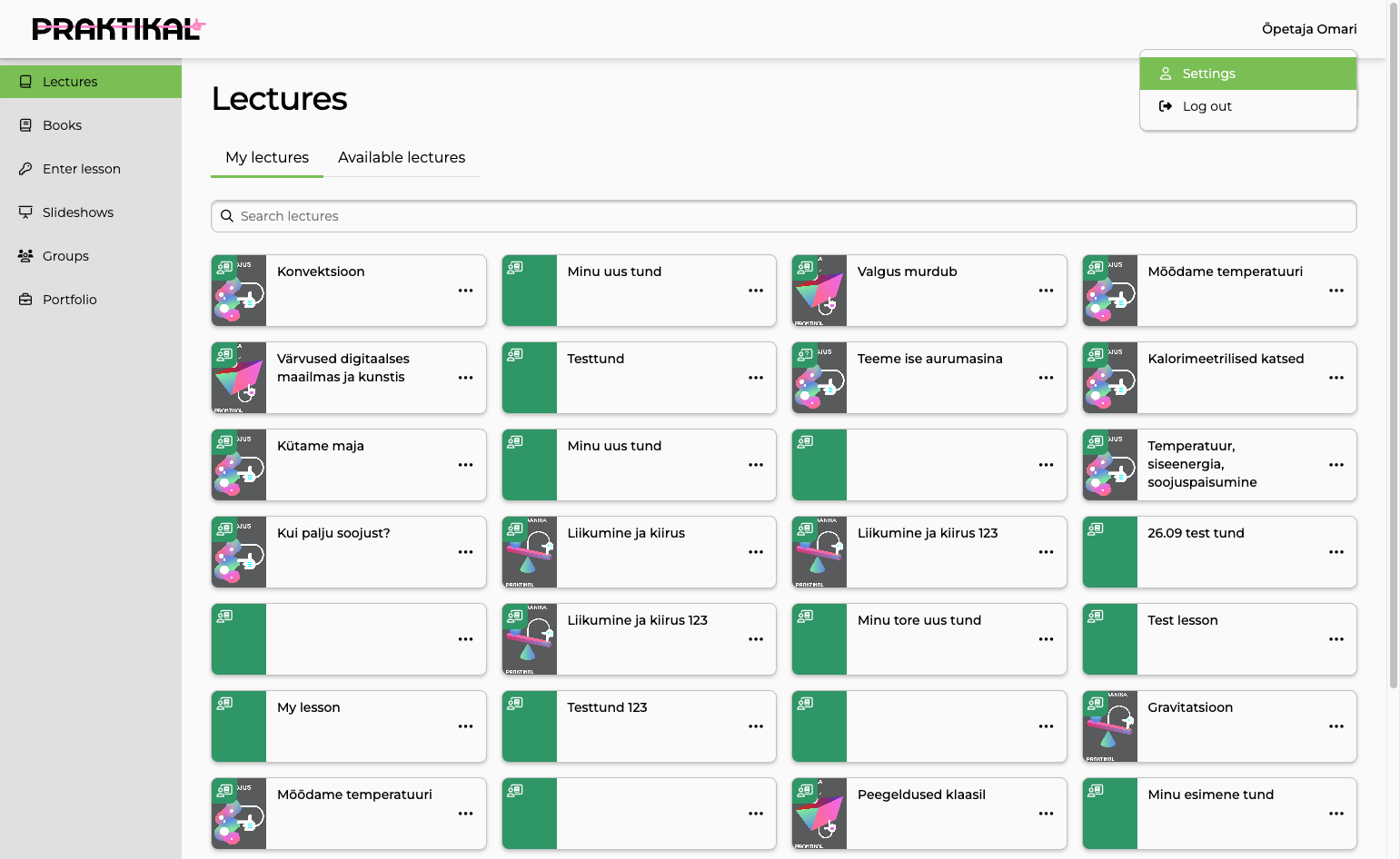This screenshot has height=859, width=1400.
Task: Open the Konvektsioon lecture thumbnail
Action: (239, 291)
